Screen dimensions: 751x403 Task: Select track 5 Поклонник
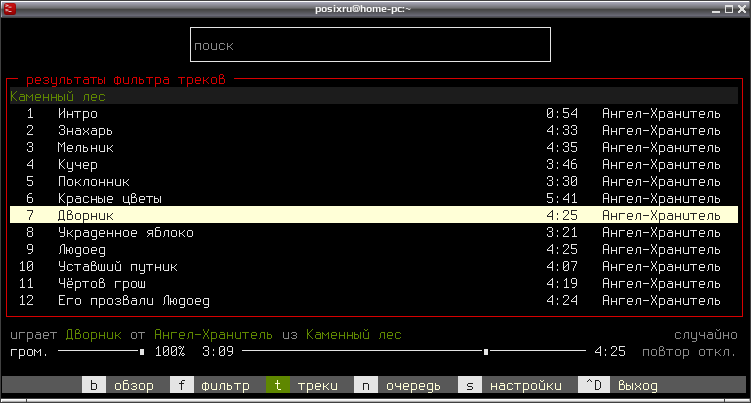coord(374,182)
